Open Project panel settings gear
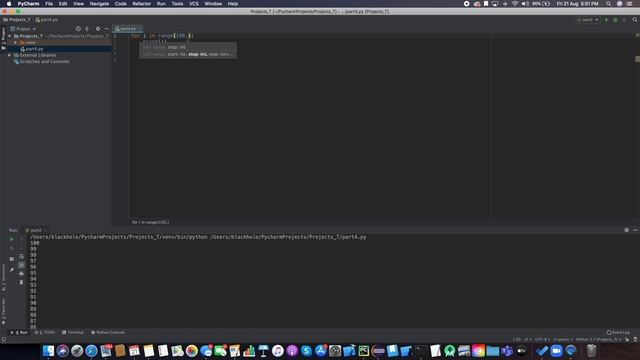Viewport: 640px width, 360px height. (98, 29)
